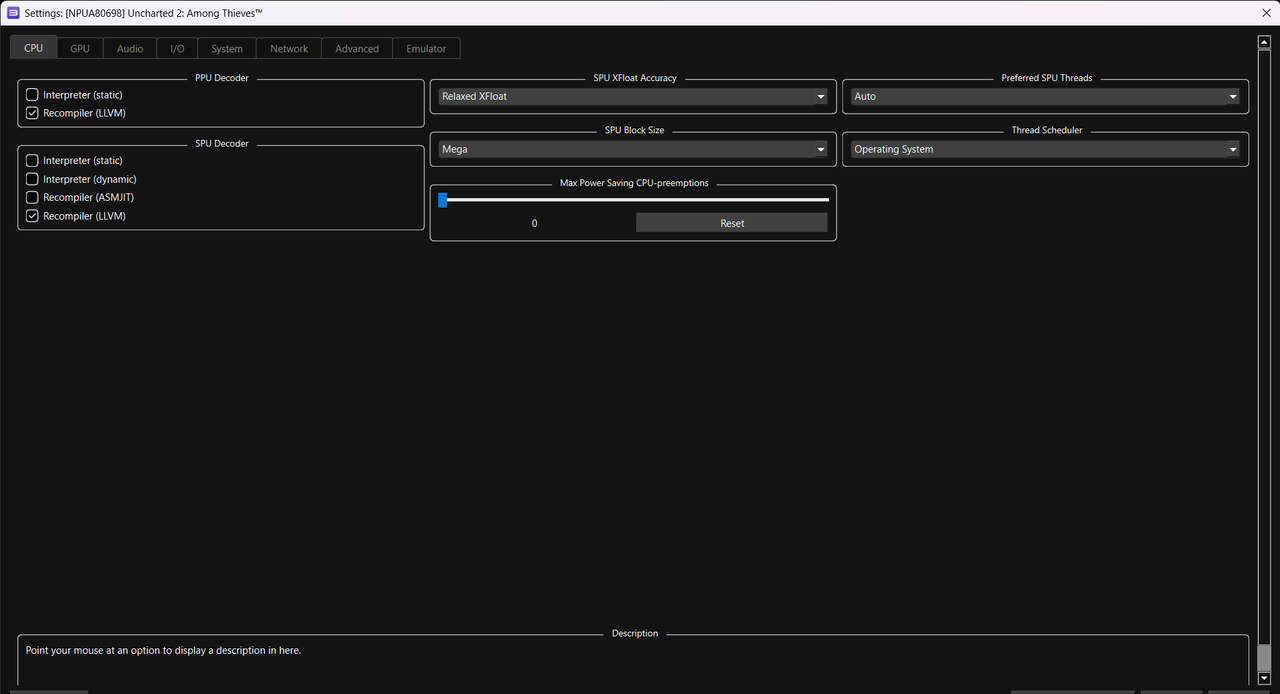Click the Max Power Saving CPU-preemptions slider handle
Viewport: 1280px width, 694px height.
click(443, 200)
